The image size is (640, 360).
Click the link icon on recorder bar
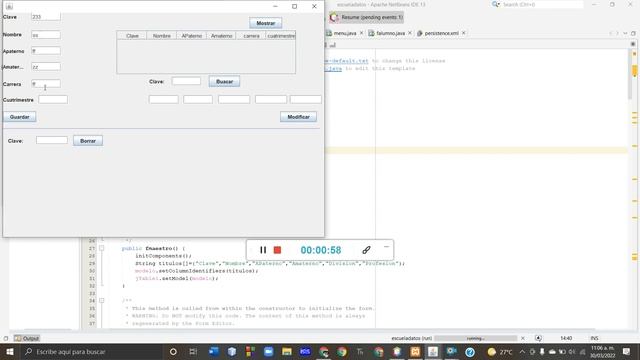point(366,250)
